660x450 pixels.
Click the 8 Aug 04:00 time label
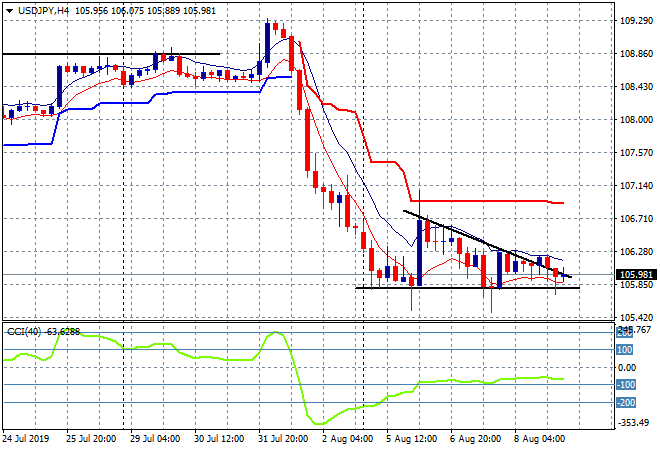pos(540,438)
